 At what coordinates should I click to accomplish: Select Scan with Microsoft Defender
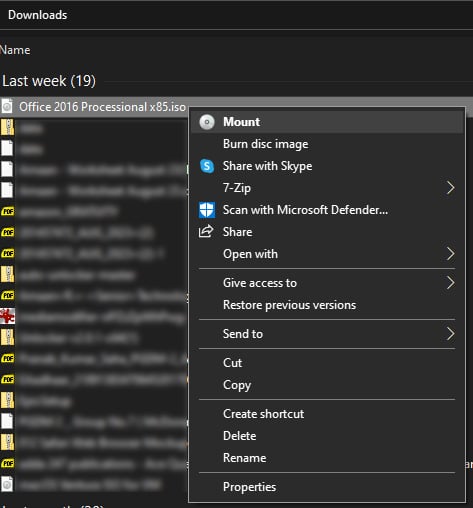(x=327, y=210)
